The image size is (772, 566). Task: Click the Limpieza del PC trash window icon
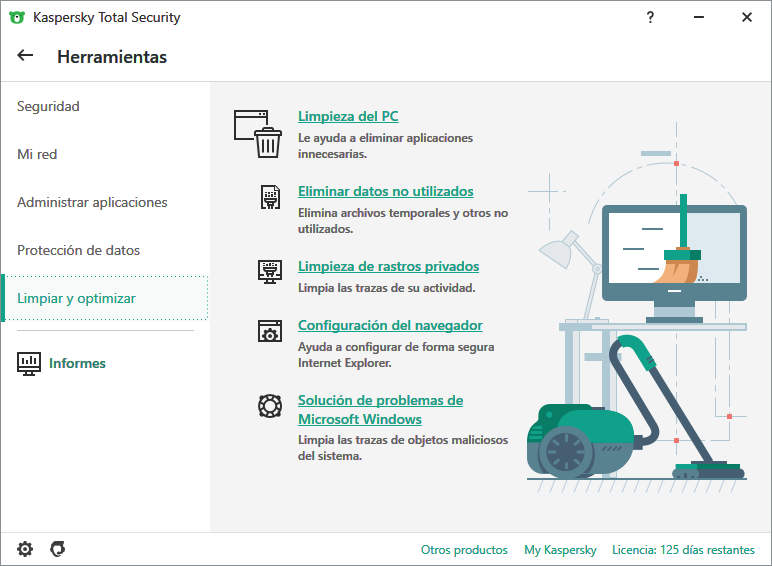point(258,134)
